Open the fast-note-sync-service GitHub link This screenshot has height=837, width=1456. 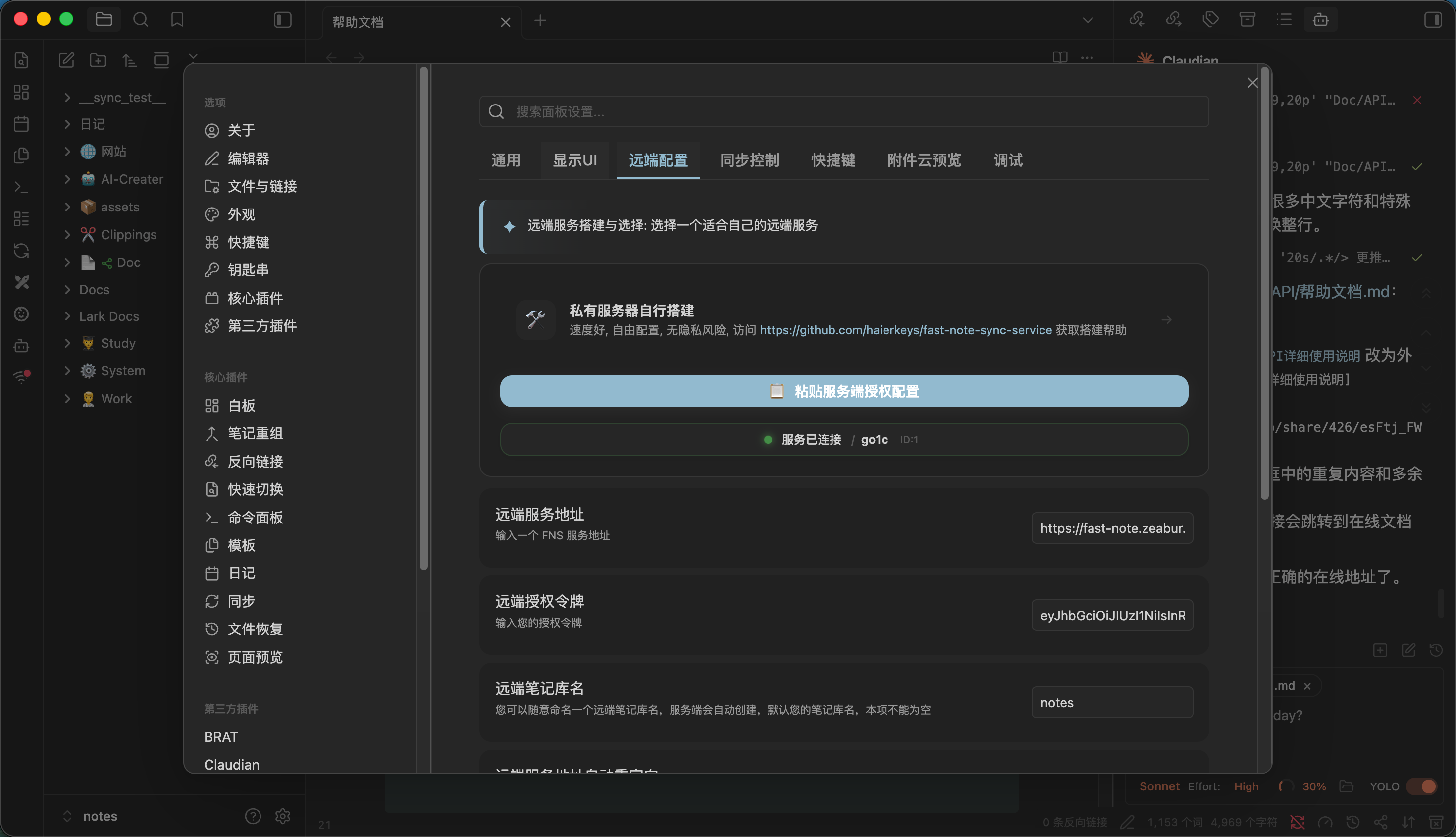[905, 330]
